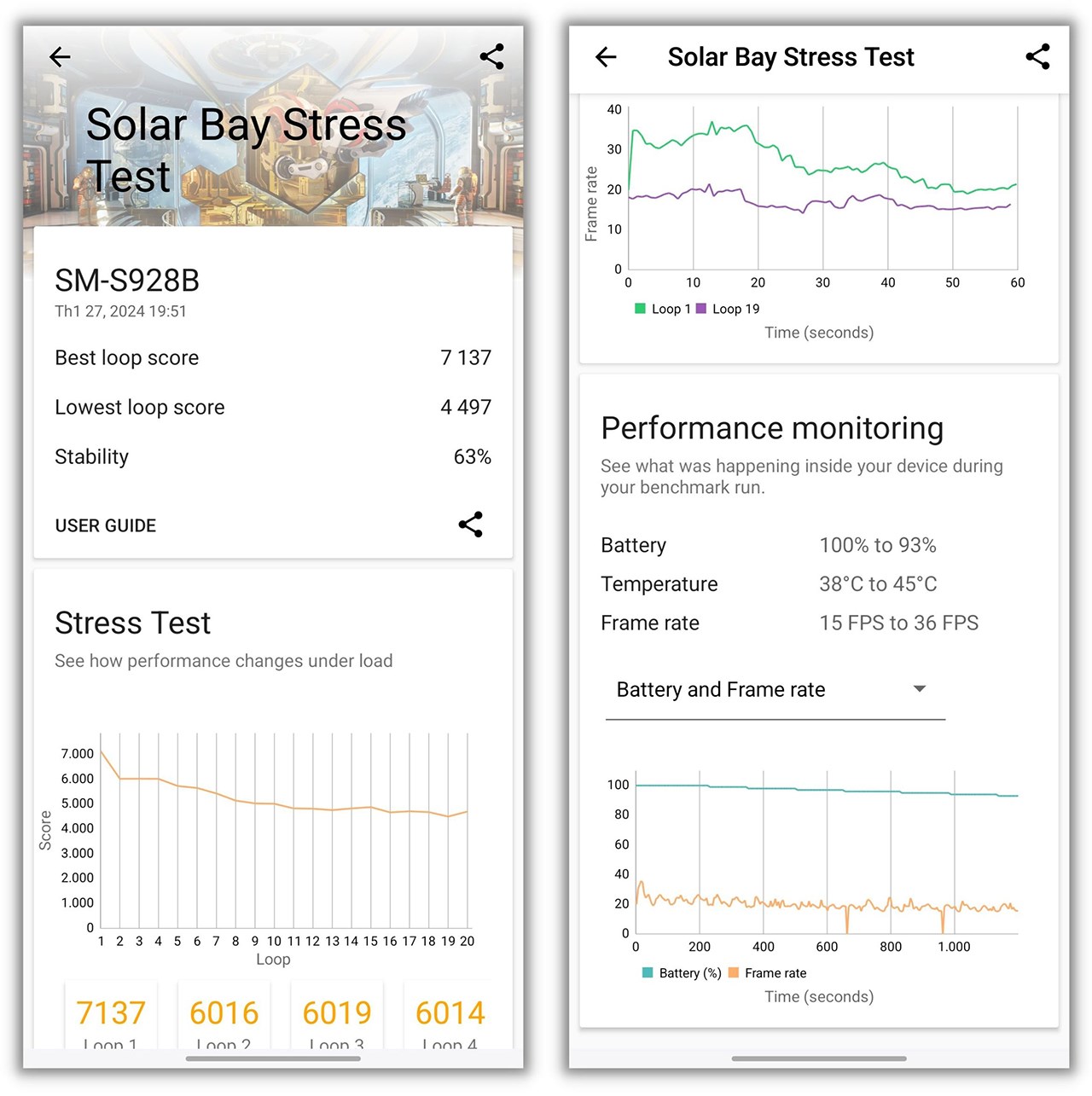Select the 6019 Loop 3 score card
Screen dimensions: 1092x1096
pos(337,1017)
